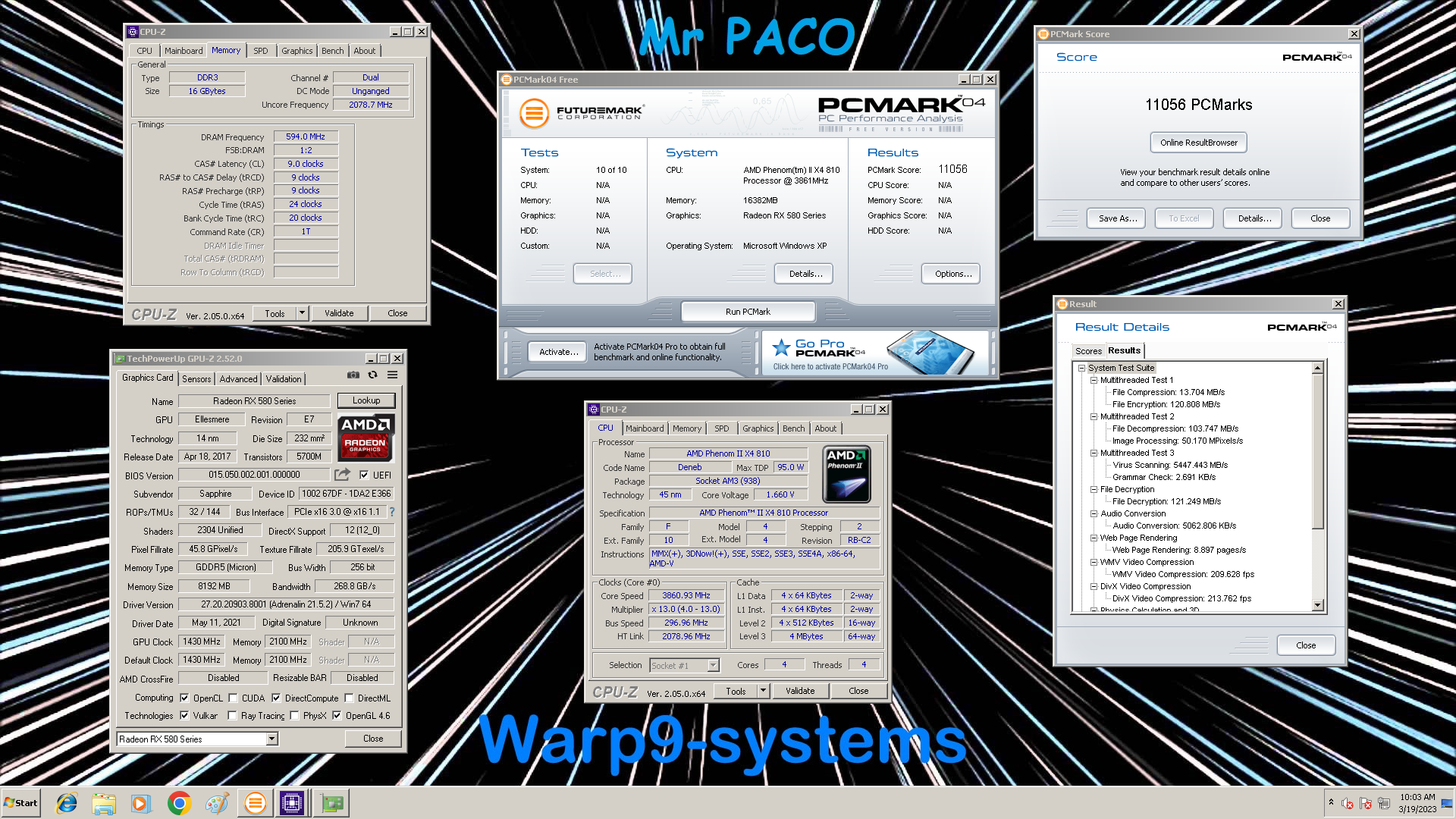
Task: Open the Sensors tab in GPU-Z
Action: pyautogui.click(x=196, y=378)
